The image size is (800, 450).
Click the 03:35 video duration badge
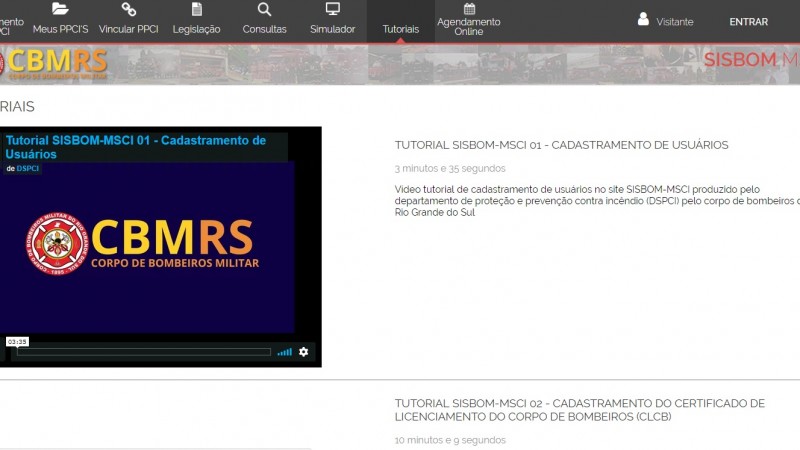pos(17,342)
